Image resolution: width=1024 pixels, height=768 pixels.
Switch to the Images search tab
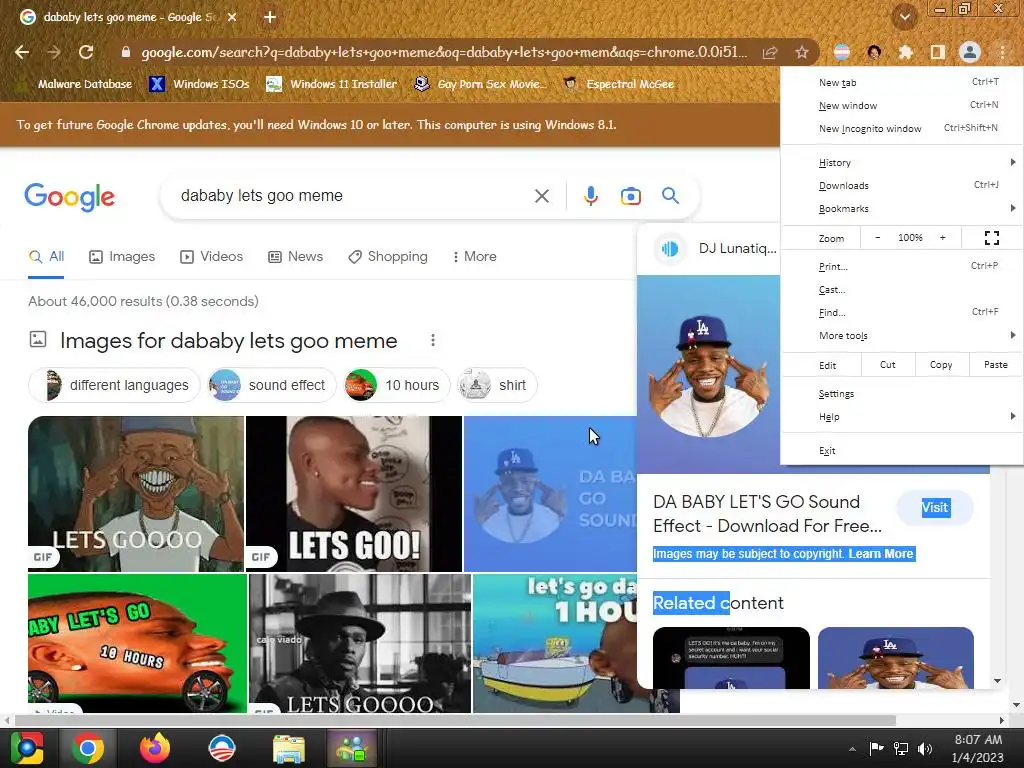pyautogui.click(x=122, y=257)
